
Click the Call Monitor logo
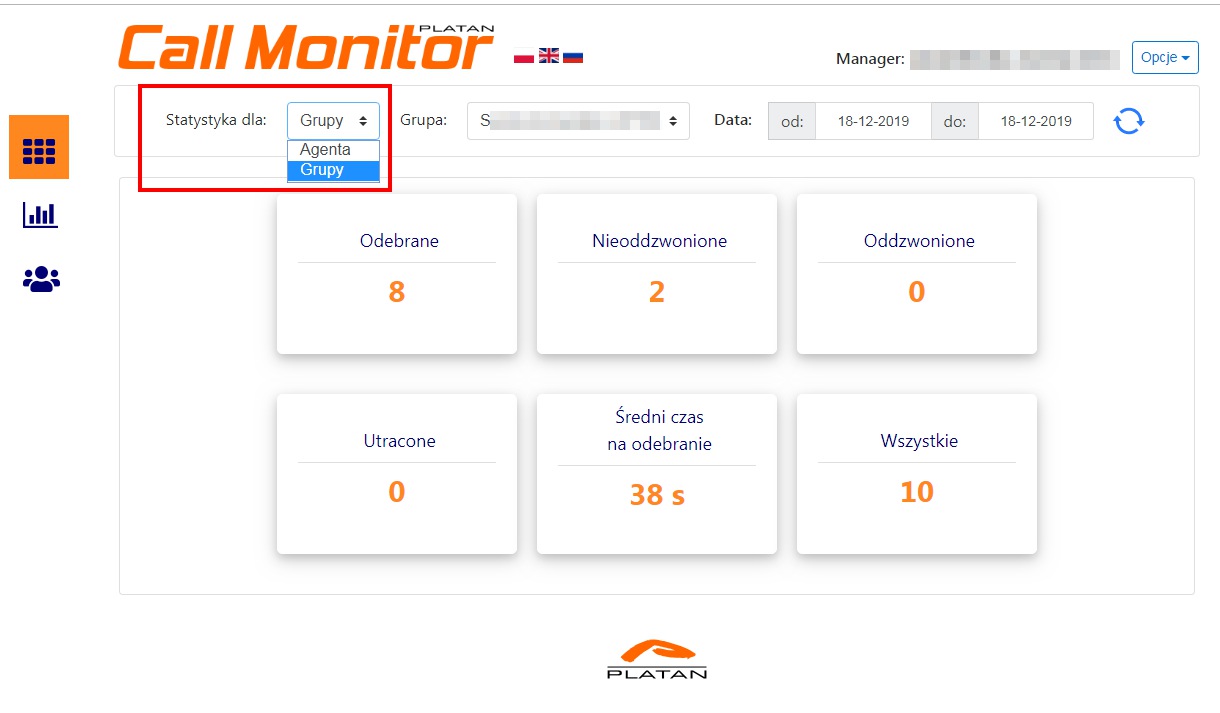pos(305,47)
